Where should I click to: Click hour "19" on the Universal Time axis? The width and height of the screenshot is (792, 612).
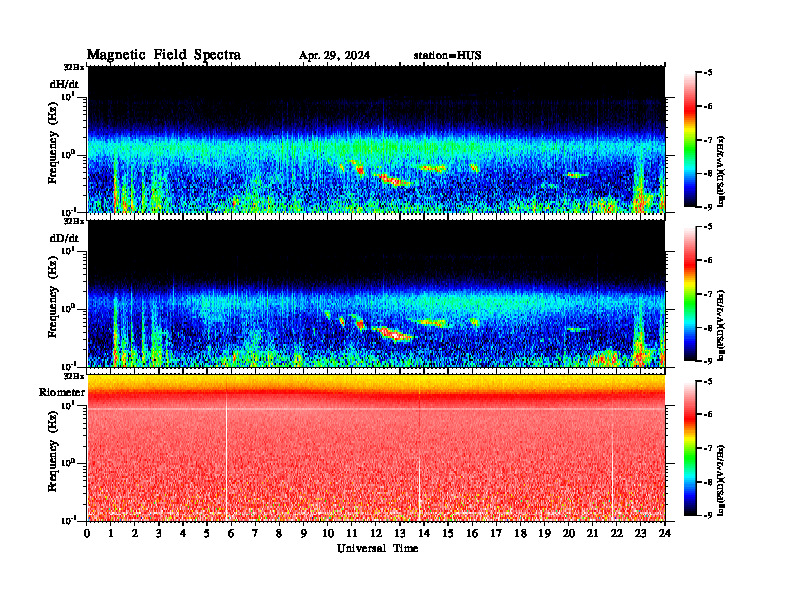point(544,533)
